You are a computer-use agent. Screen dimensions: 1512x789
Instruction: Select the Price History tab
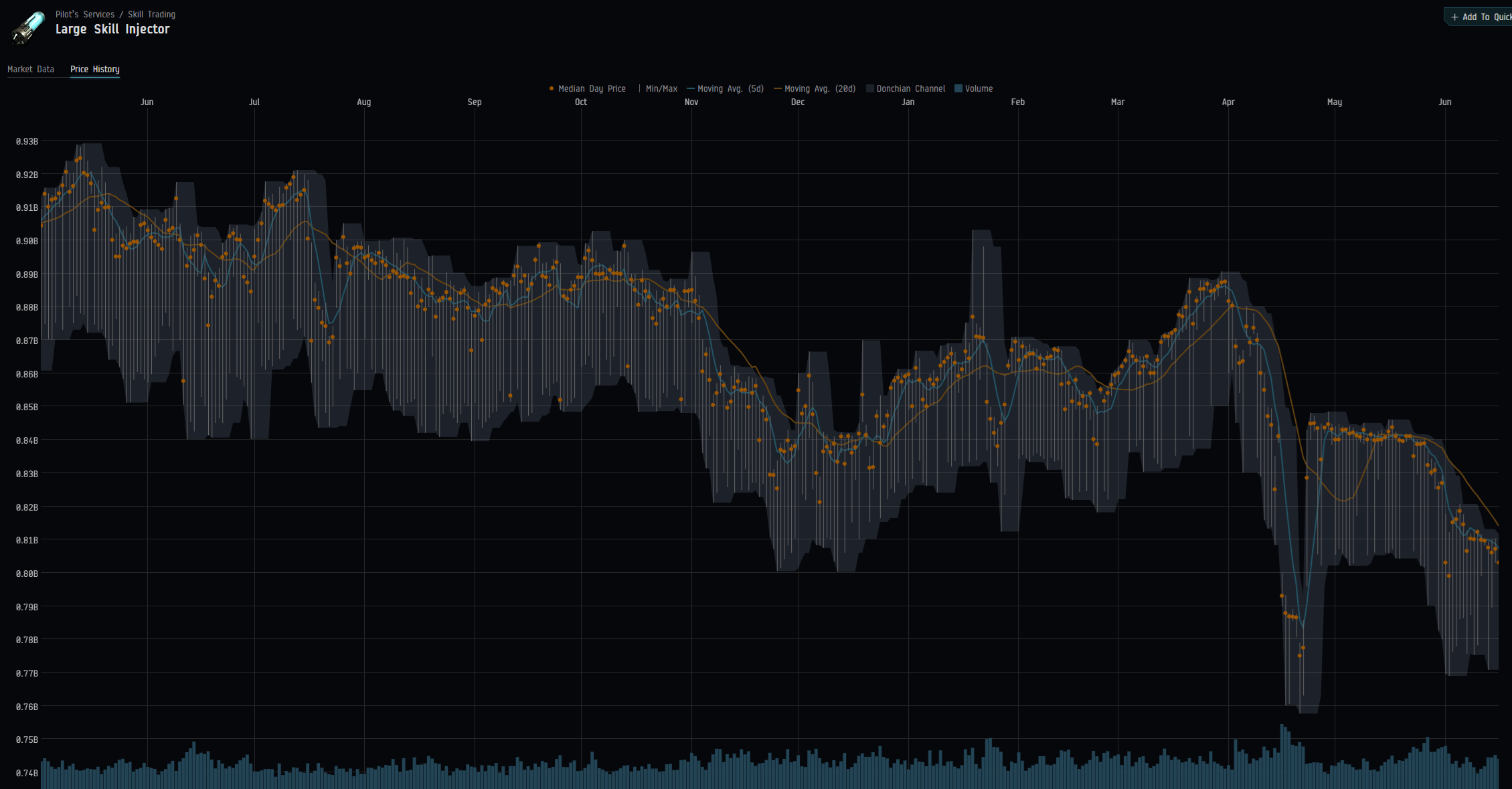(x=95, y=69)
